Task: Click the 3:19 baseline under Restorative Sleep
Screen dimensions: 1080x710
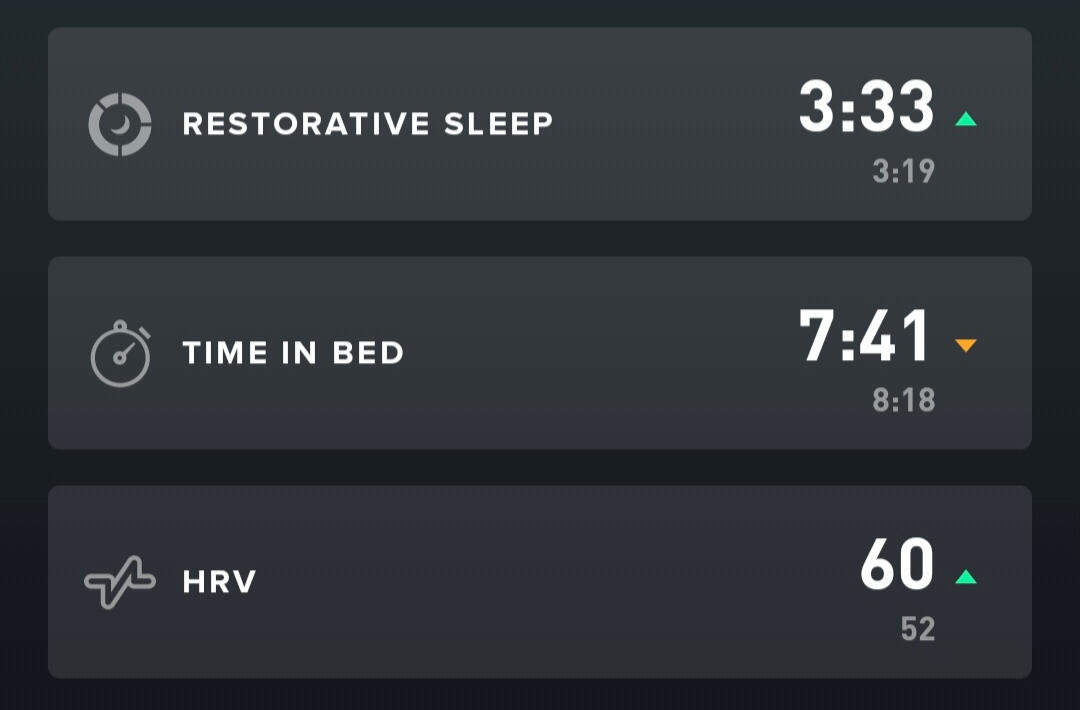Action: 903,172
